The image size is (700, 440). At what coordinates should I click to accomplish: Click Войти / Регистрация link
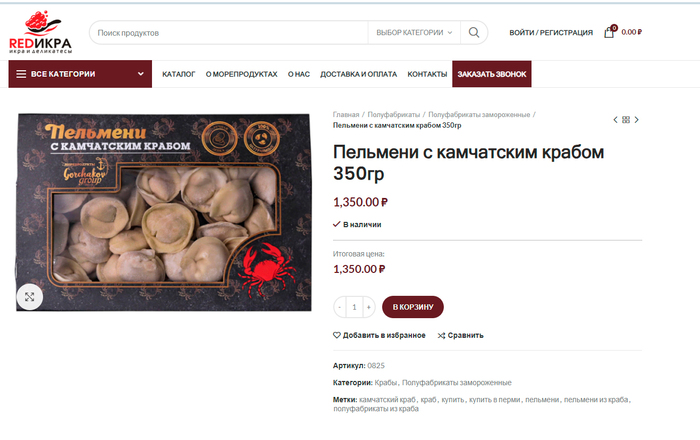click(x=551, y=33)
